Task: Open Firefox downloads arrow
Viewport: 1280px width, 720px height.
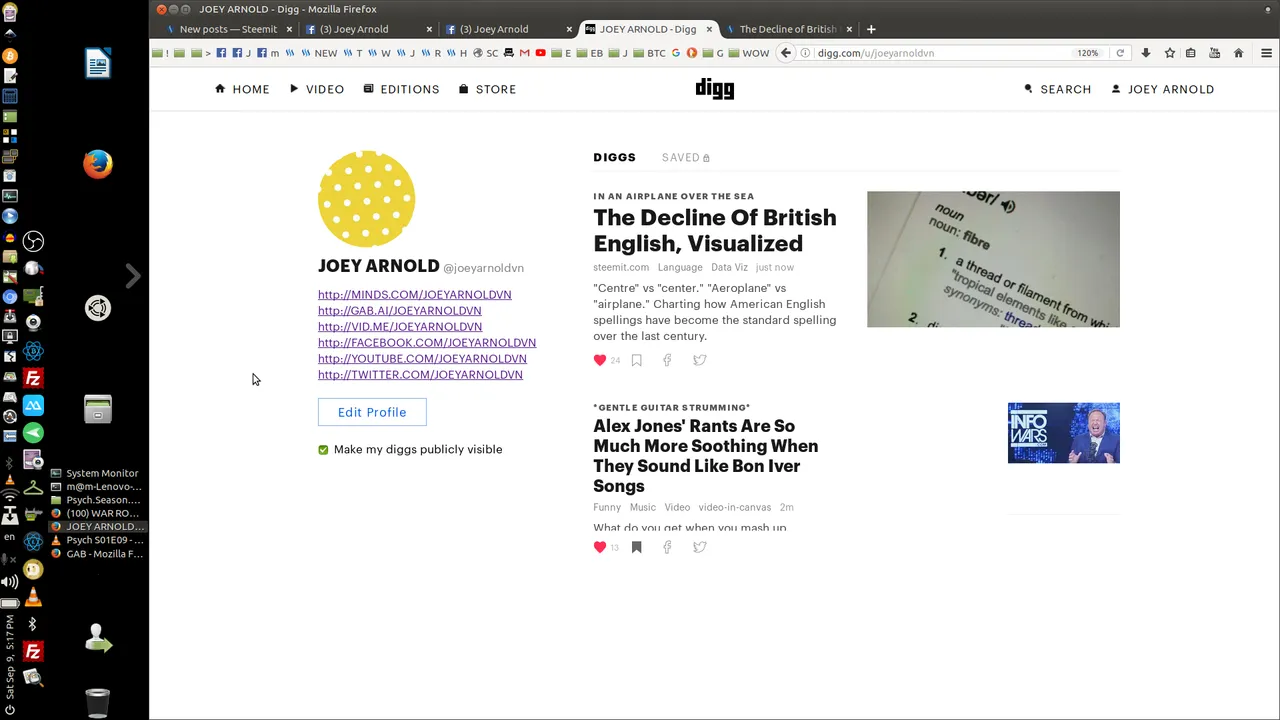Action: [x=1146, y=53]
